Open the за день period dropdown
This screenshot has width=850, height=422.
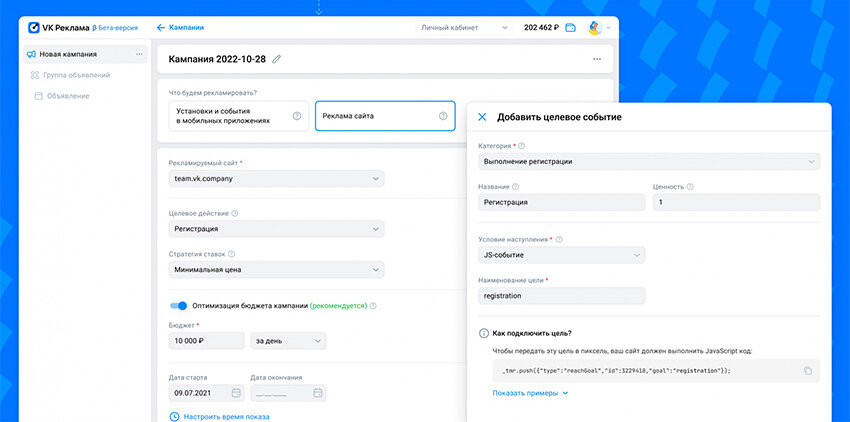point(288,341)
